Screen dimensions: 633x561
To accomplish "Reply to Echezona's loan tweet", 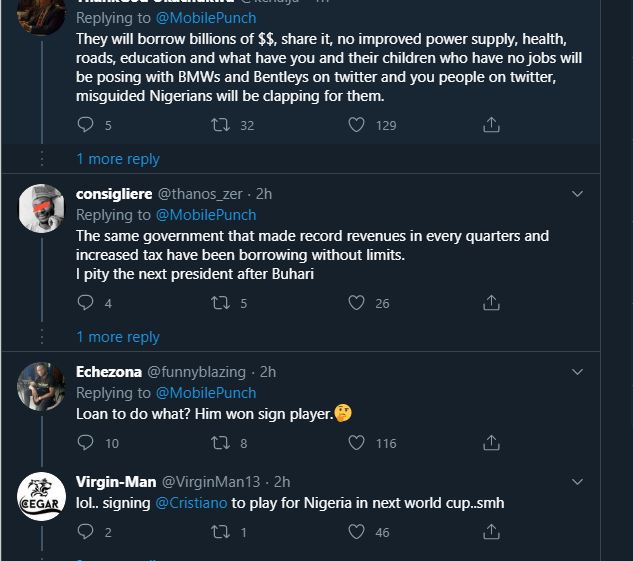I will click(86, 443).
